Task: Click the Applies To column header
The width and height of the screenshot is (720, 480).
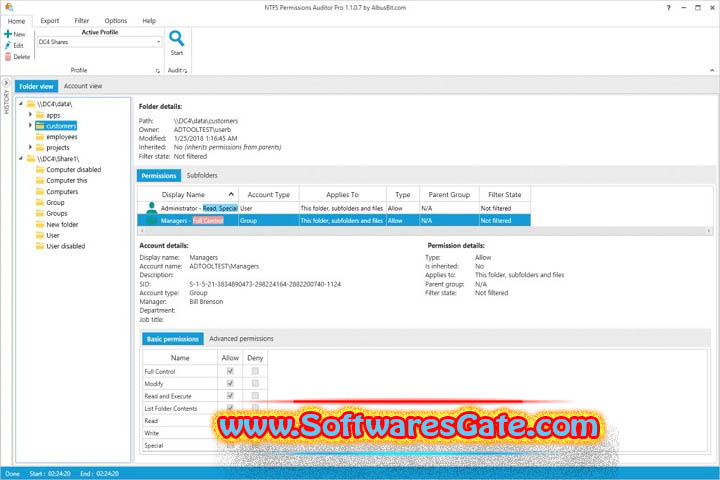Action: [343, 195]
